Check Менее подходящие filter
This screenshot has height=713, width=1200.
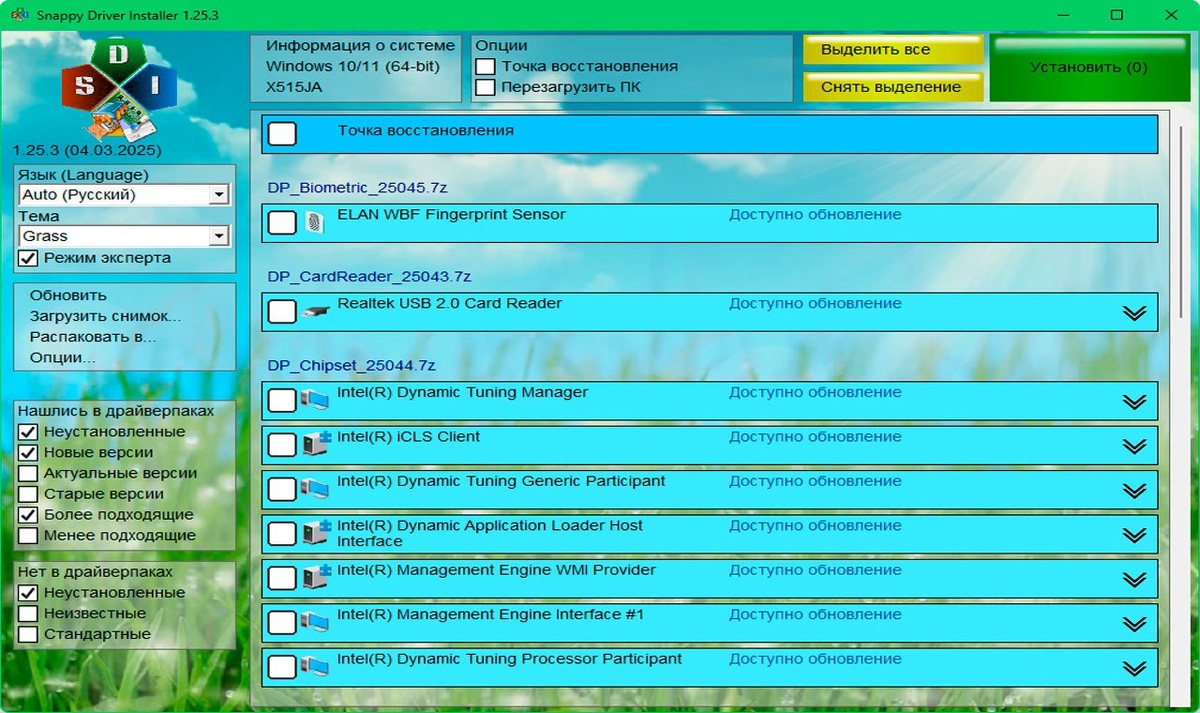coord(28,536)
